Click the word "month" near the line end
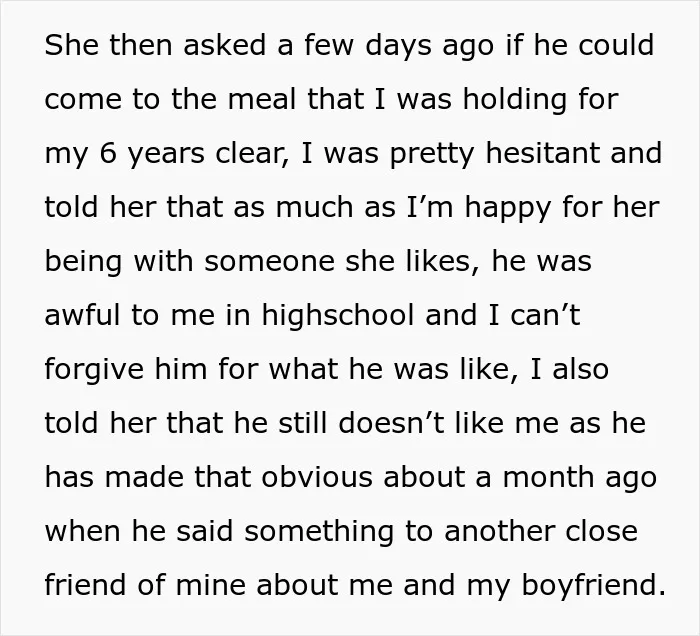The image size is (700, 636). [548, 477]
